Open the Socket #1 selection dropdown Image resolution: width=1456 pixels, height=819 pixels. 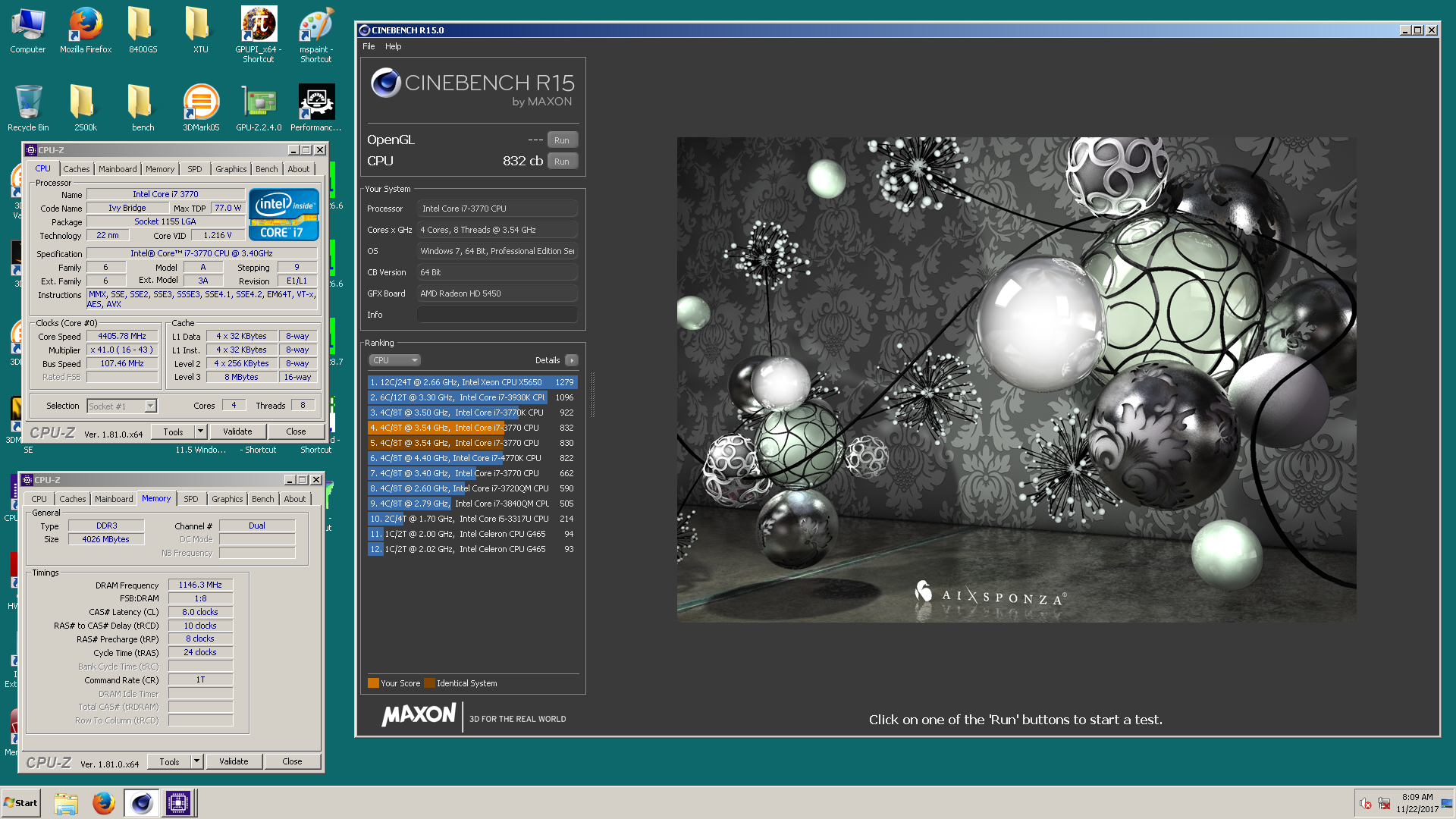pyautogui.click(x=121, y=406)
